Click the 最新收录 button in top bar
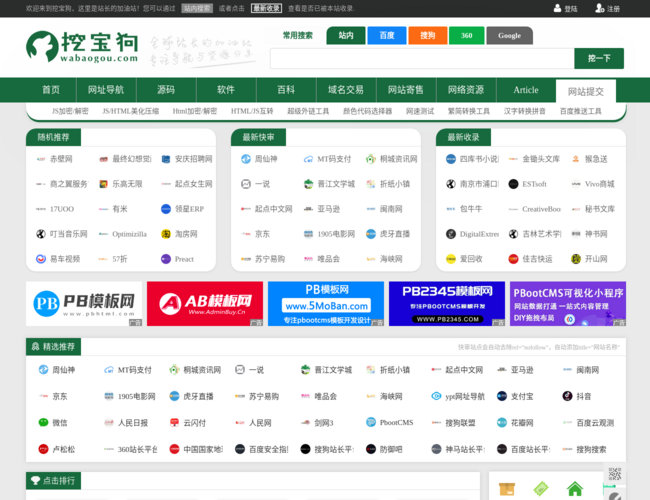The width and height of the screenshot is (650, 500). point(267,8)
